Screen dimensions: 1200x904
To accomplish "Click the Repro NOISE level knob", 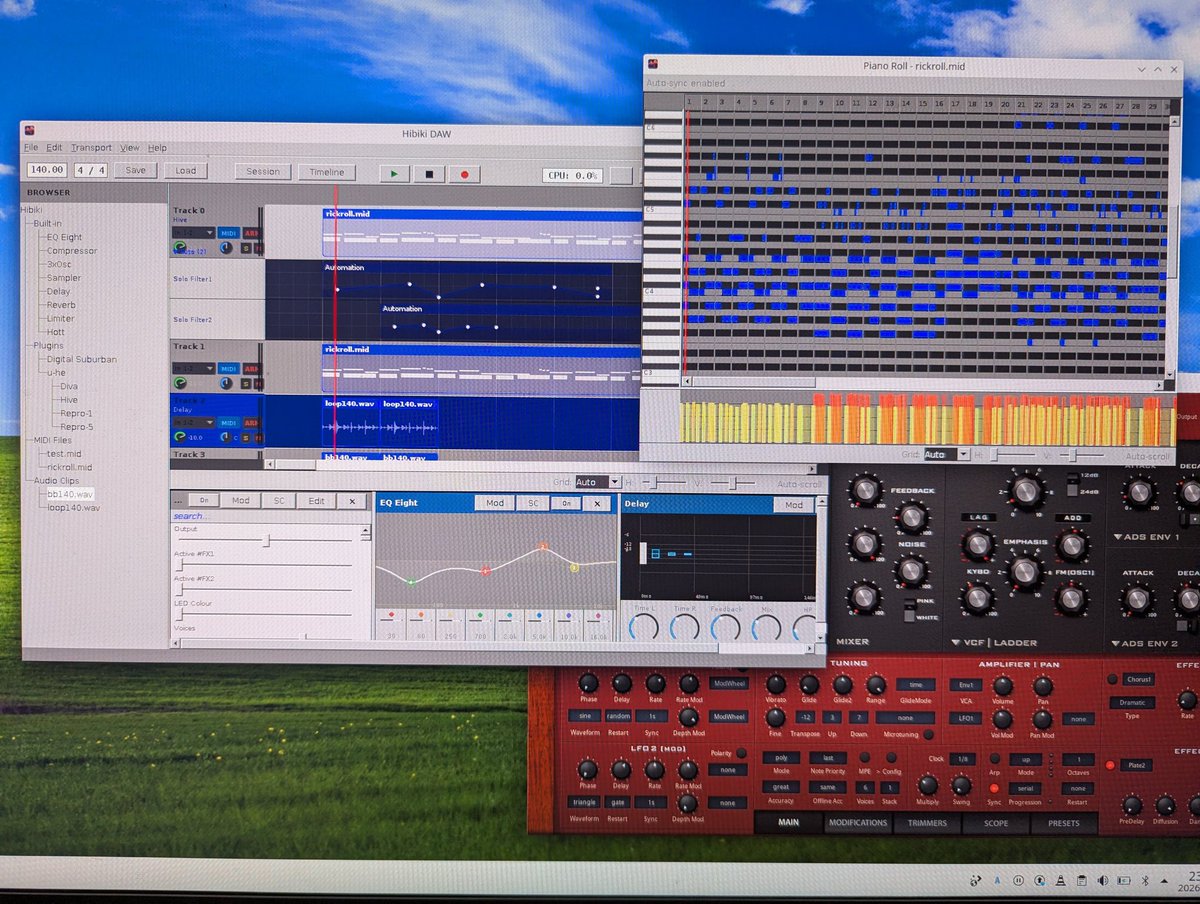I will [x=911, y=570].
